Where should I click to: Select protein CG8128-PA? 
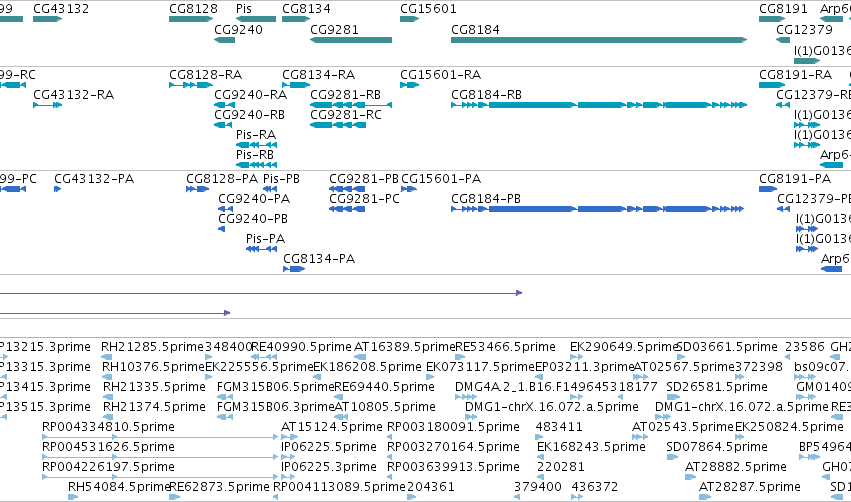click(x=198, y=189)
